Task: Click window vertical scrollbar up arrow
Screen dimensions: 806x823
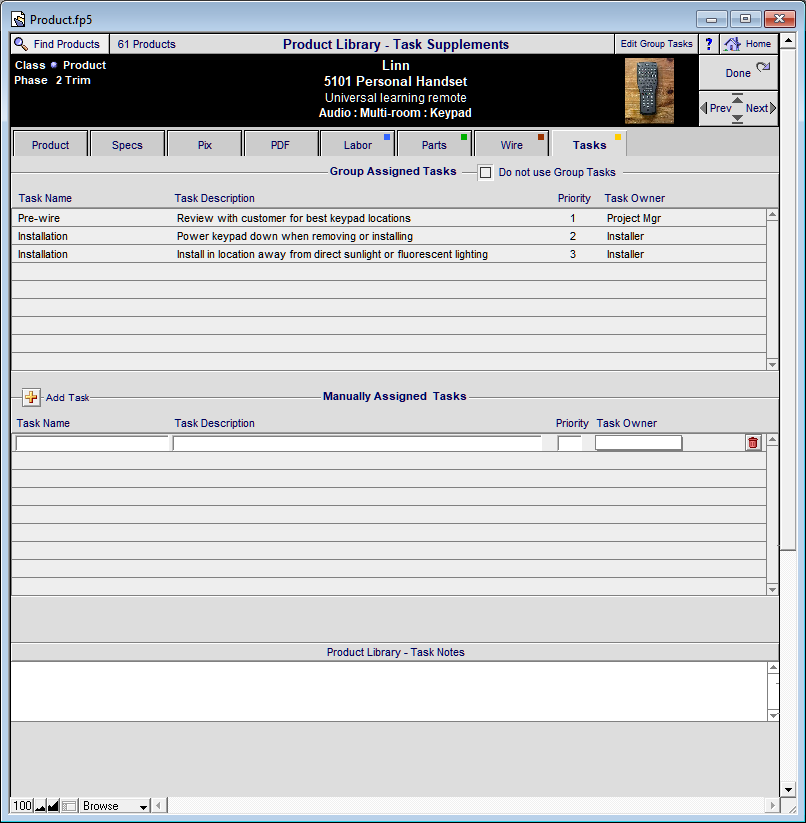Action: coord(788,40)
